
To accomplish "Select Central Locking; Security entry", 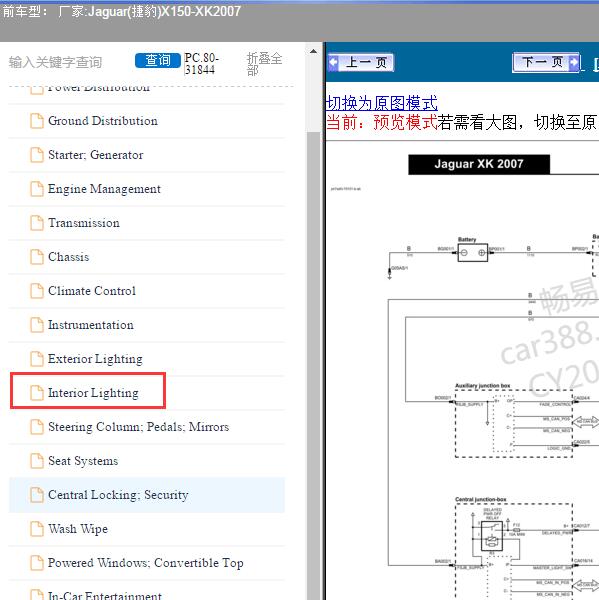I will [118, 495].
